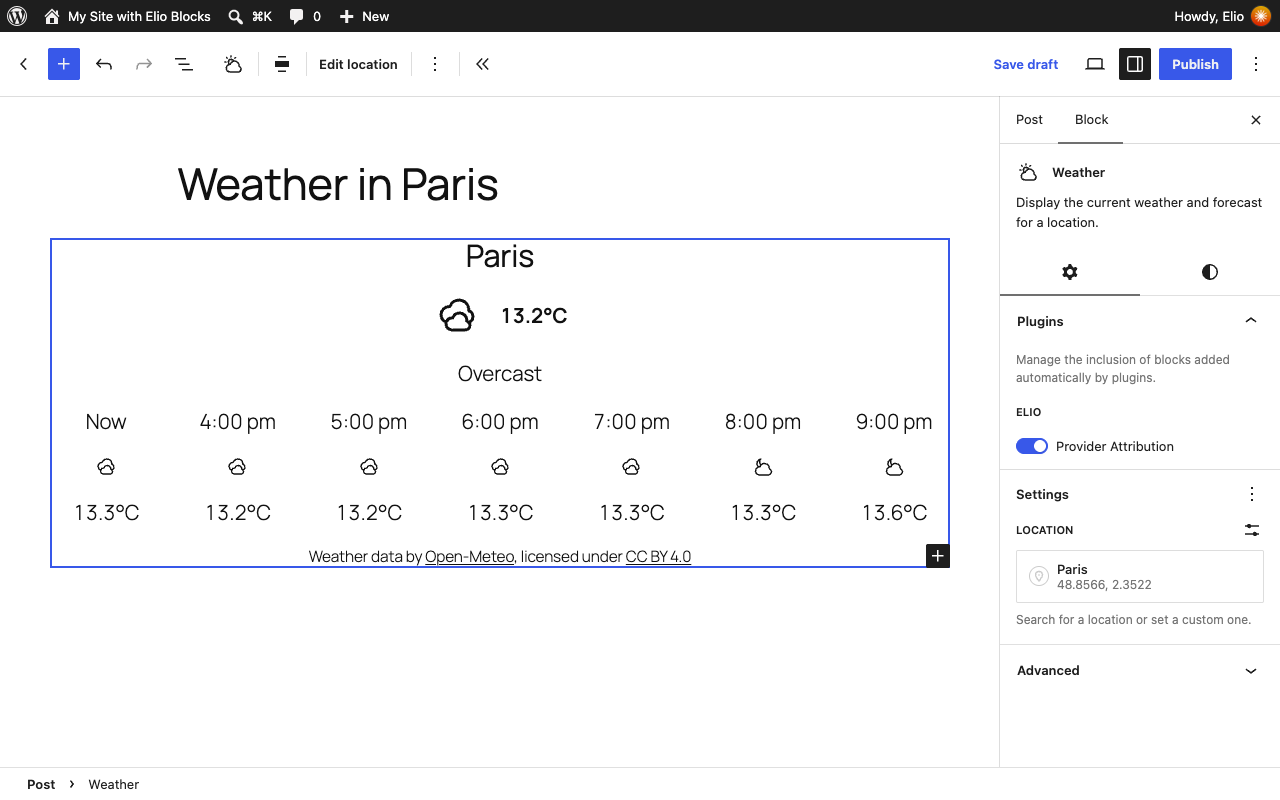
Task: Open Settings panel options menu
Action: point(1252,494)
